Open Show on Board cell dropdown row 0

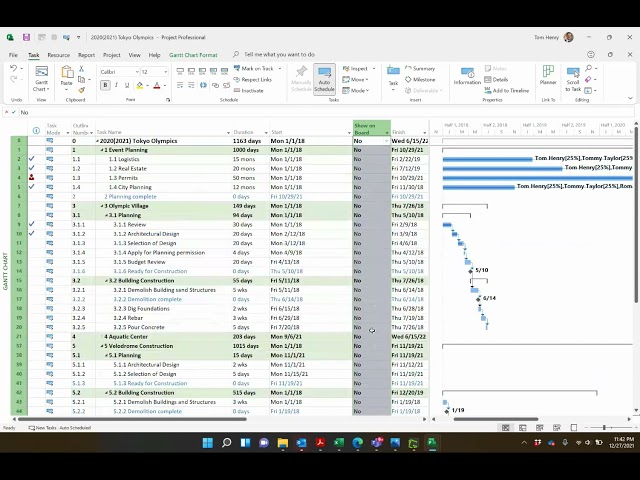click(386, 141)
